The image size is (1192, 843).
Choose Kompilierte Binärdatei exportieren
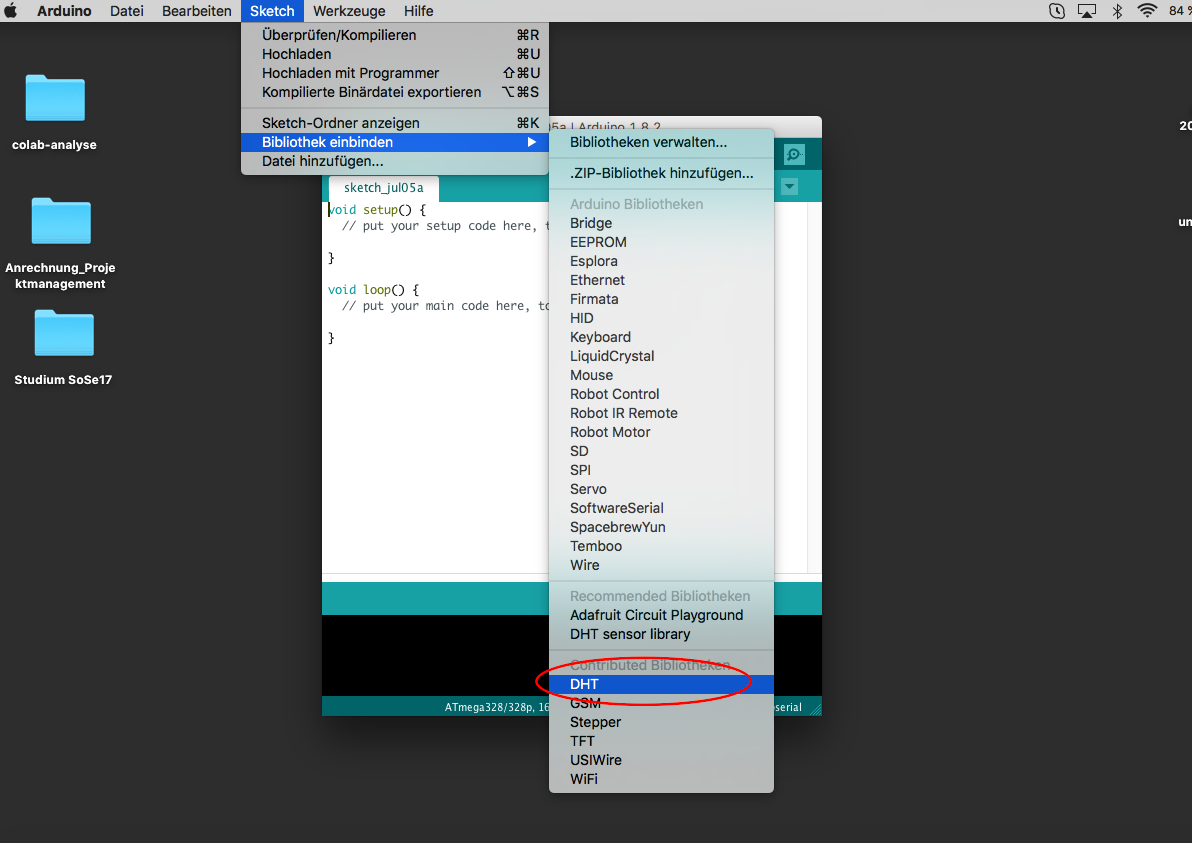tap(395, 92)
